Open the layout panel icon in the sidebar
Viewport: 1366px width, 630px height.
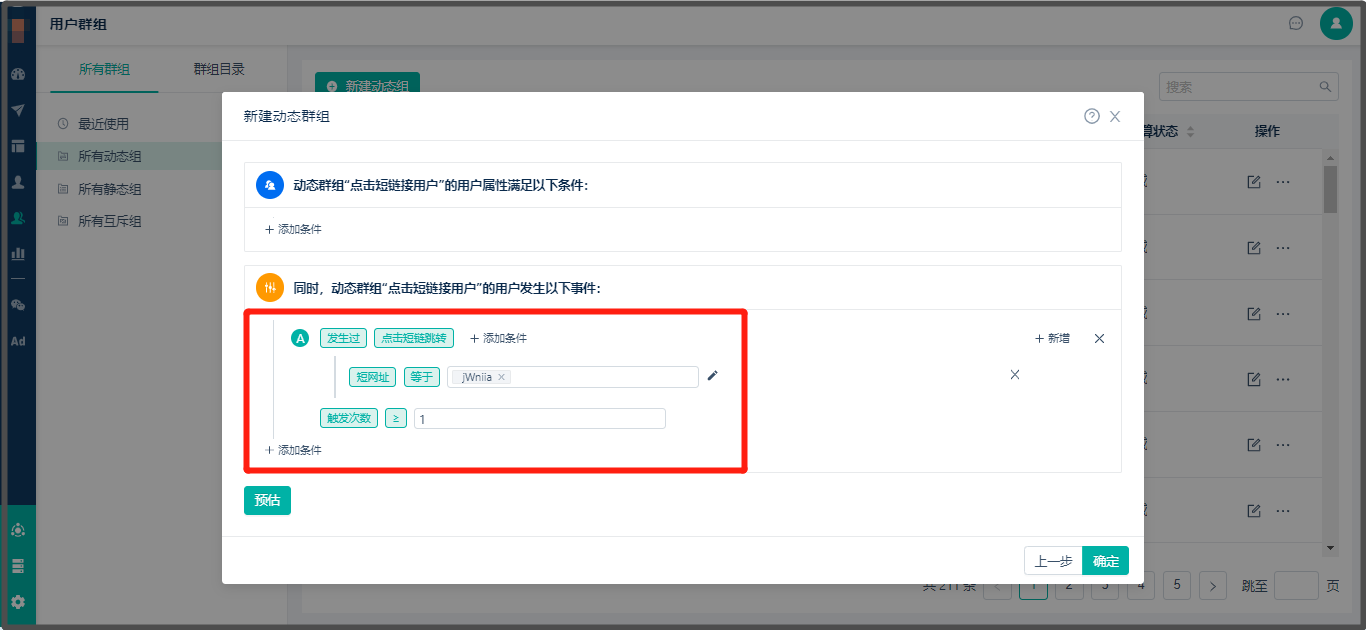click(x=17, y=146)
